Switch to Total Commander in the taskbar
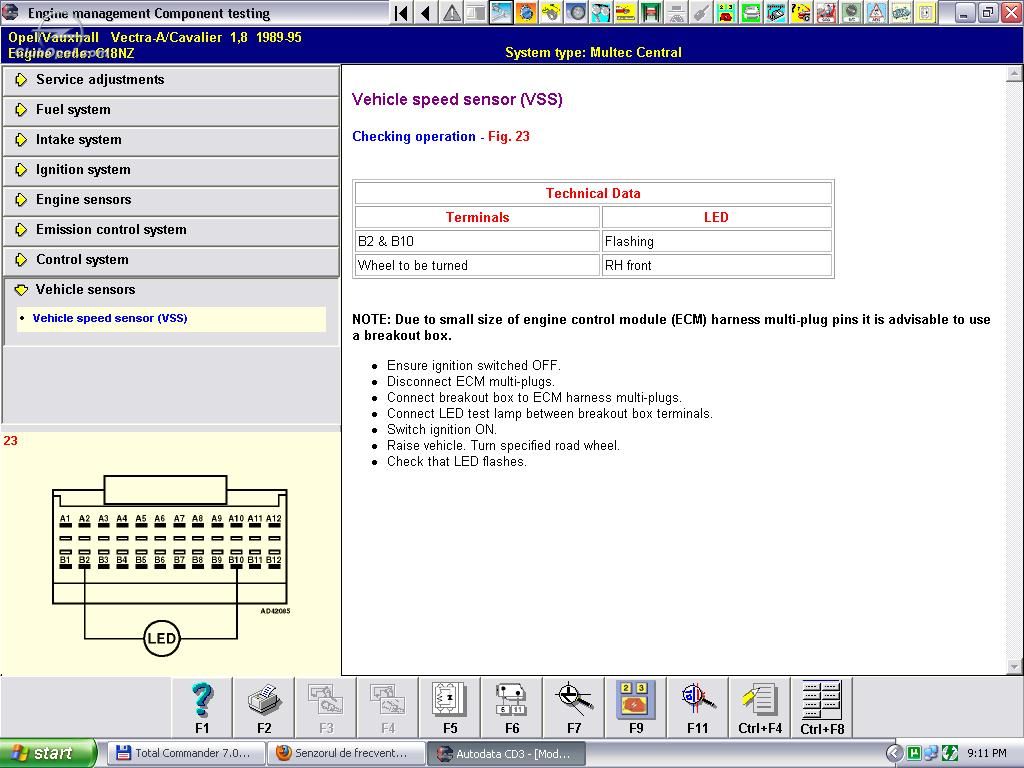 [184, 753]
